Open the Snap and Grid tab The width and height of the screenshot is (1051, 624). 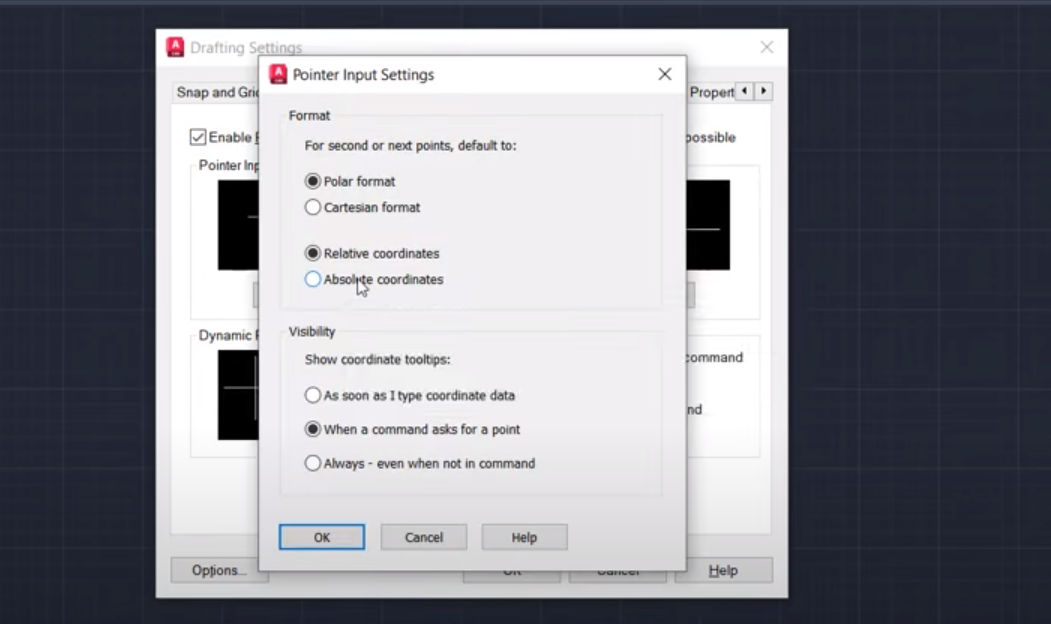coord(217,92)
